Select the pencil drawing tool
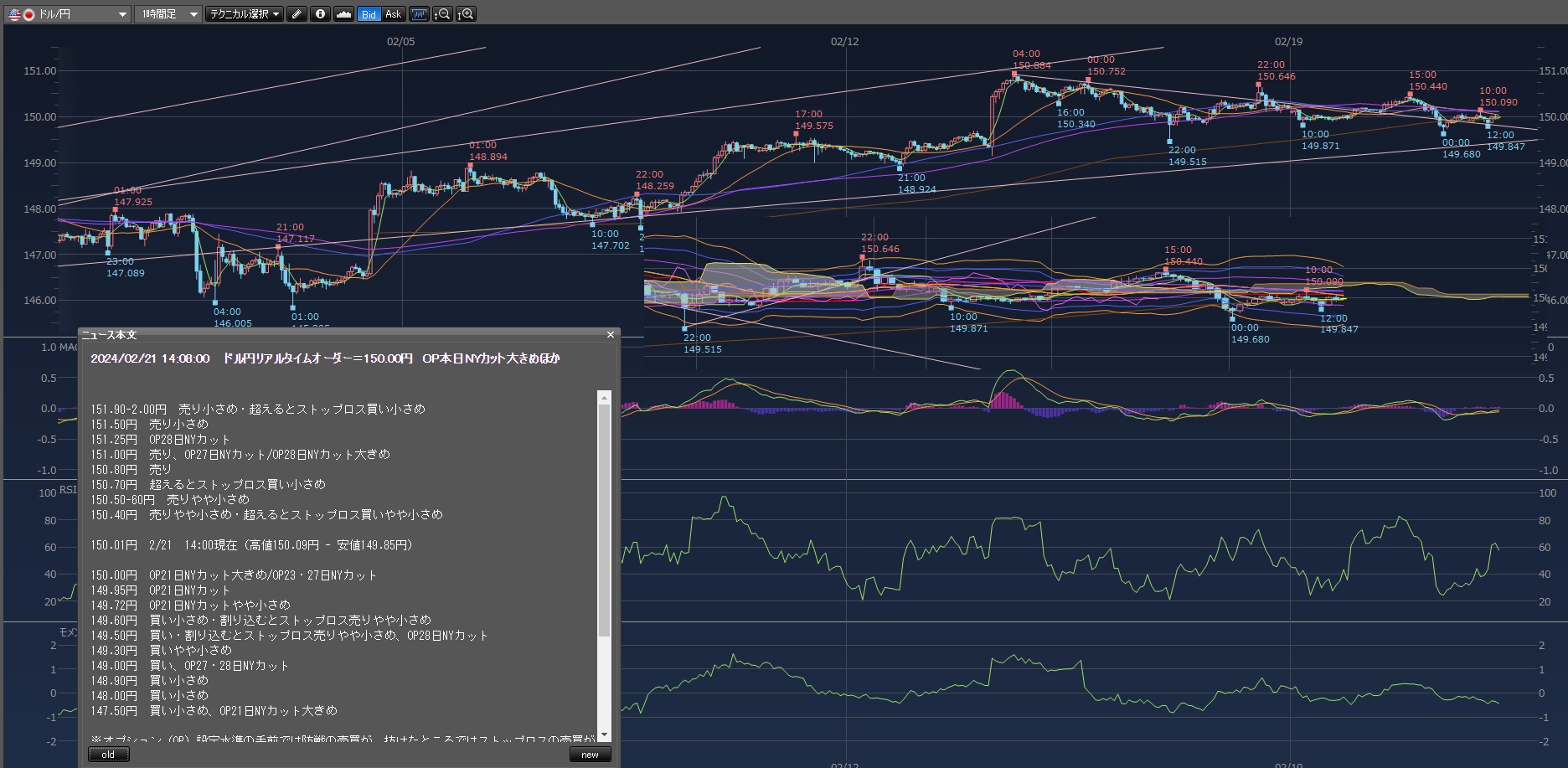Viewport: 1568px width, 768px height. tap(297, 14)
